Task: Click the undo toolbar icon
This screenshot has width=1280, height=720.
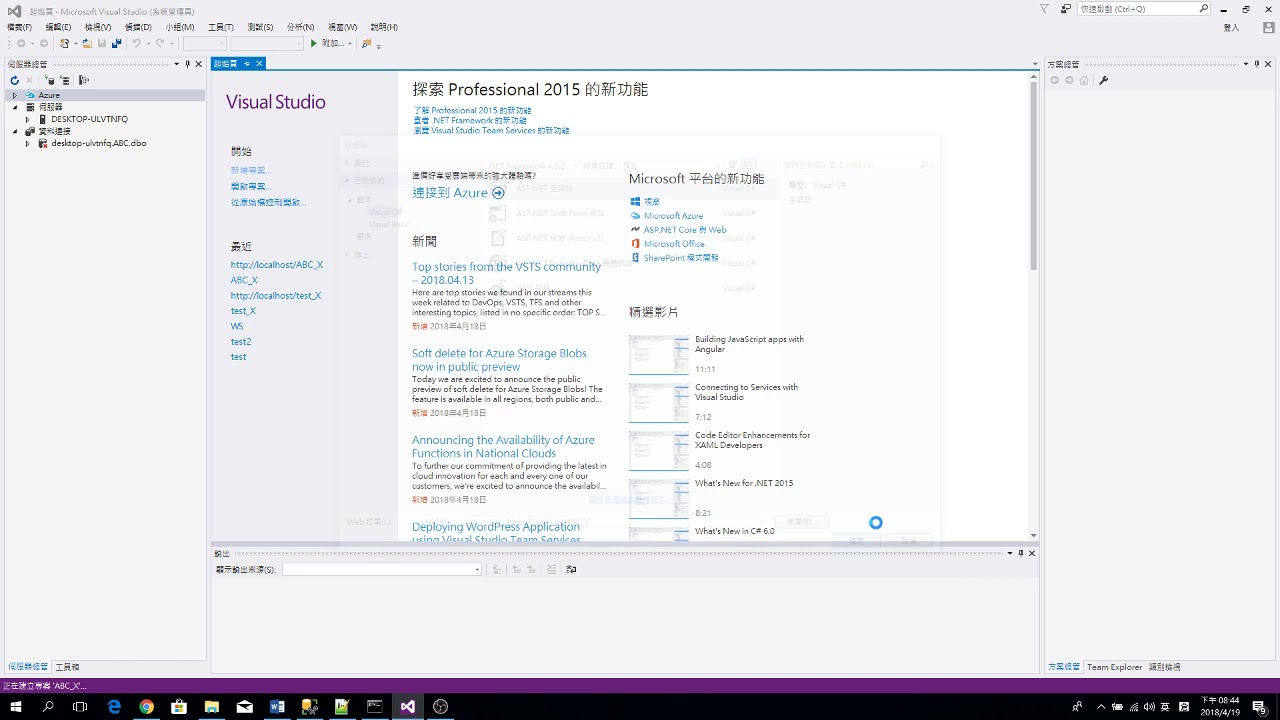Action: click(136, 43)
